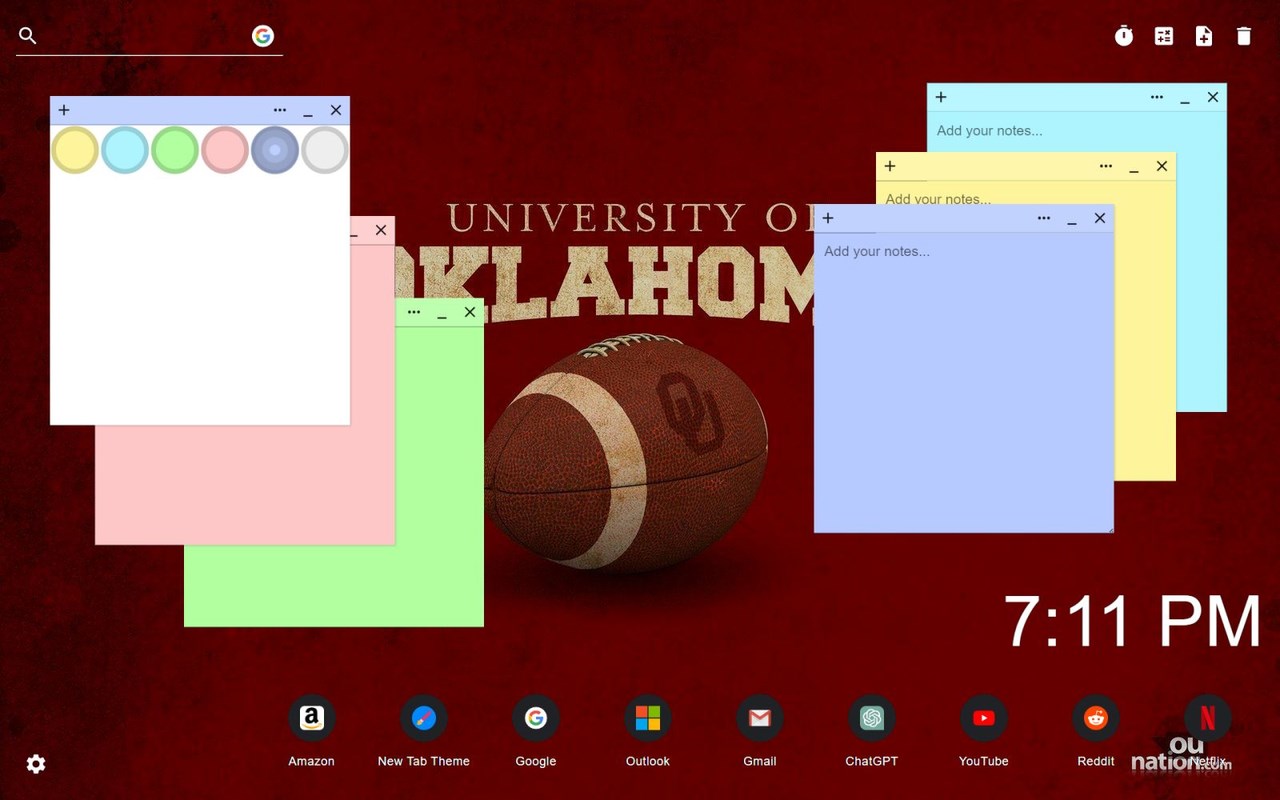
Task: Select the yellow note color swatch
Action: (75, 150)
